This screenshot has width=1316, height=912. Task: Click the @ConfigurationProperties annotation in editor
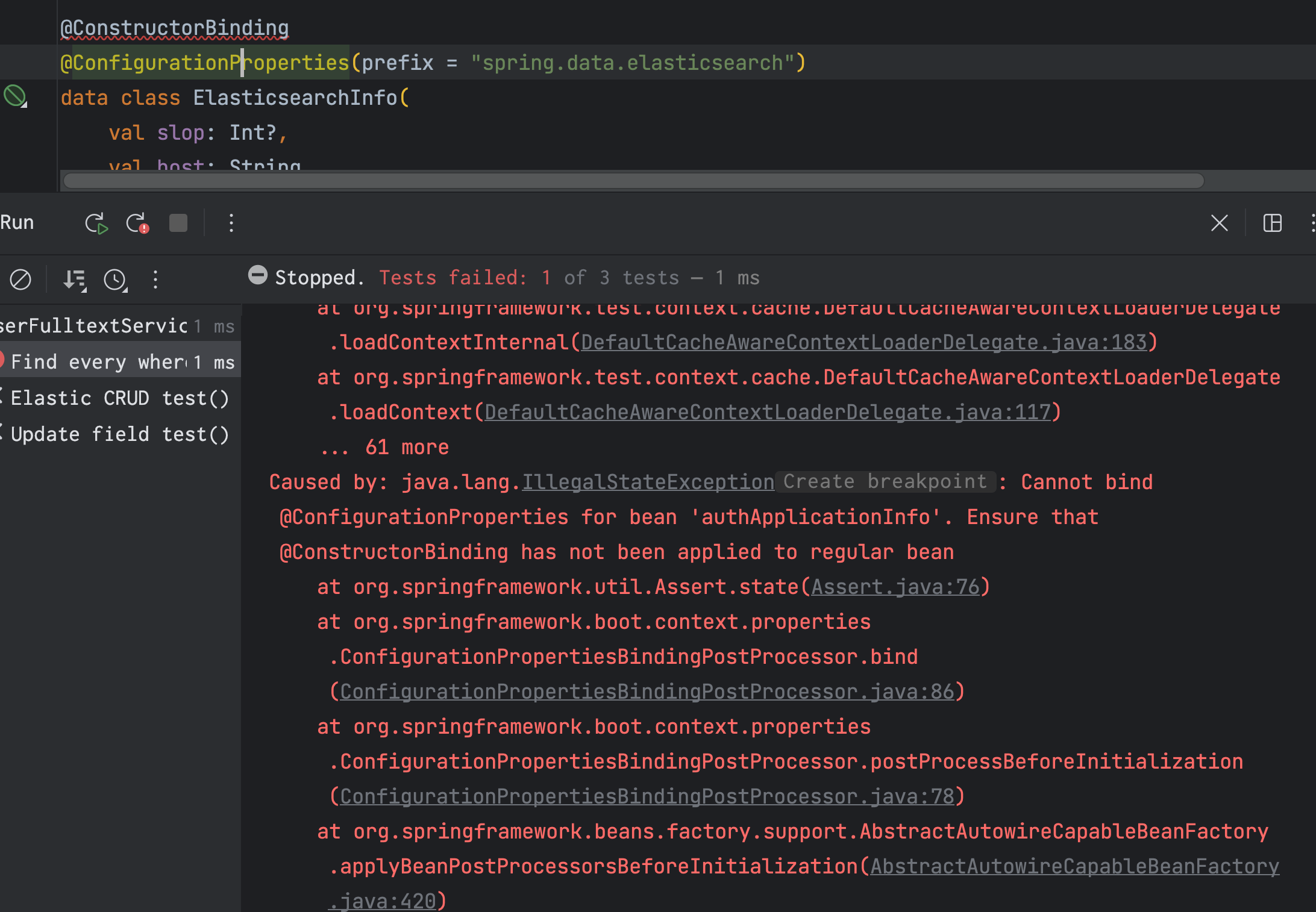click(x=205, y=63)
